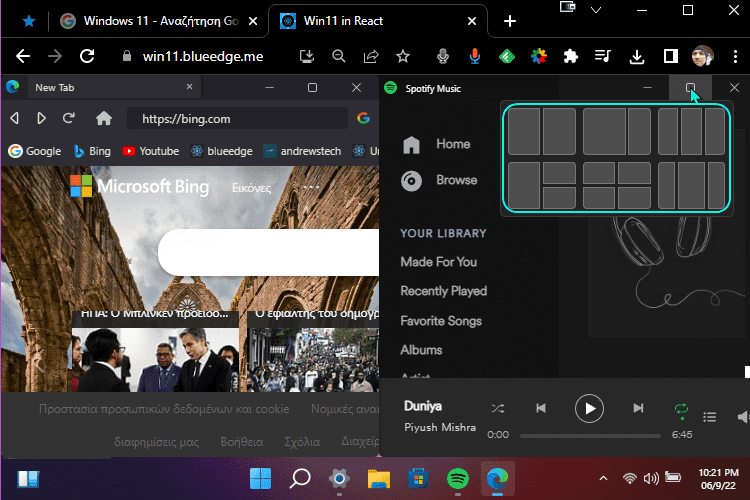
Task: Open the crowd street news thumbnail
Action: tap(313, 360)
